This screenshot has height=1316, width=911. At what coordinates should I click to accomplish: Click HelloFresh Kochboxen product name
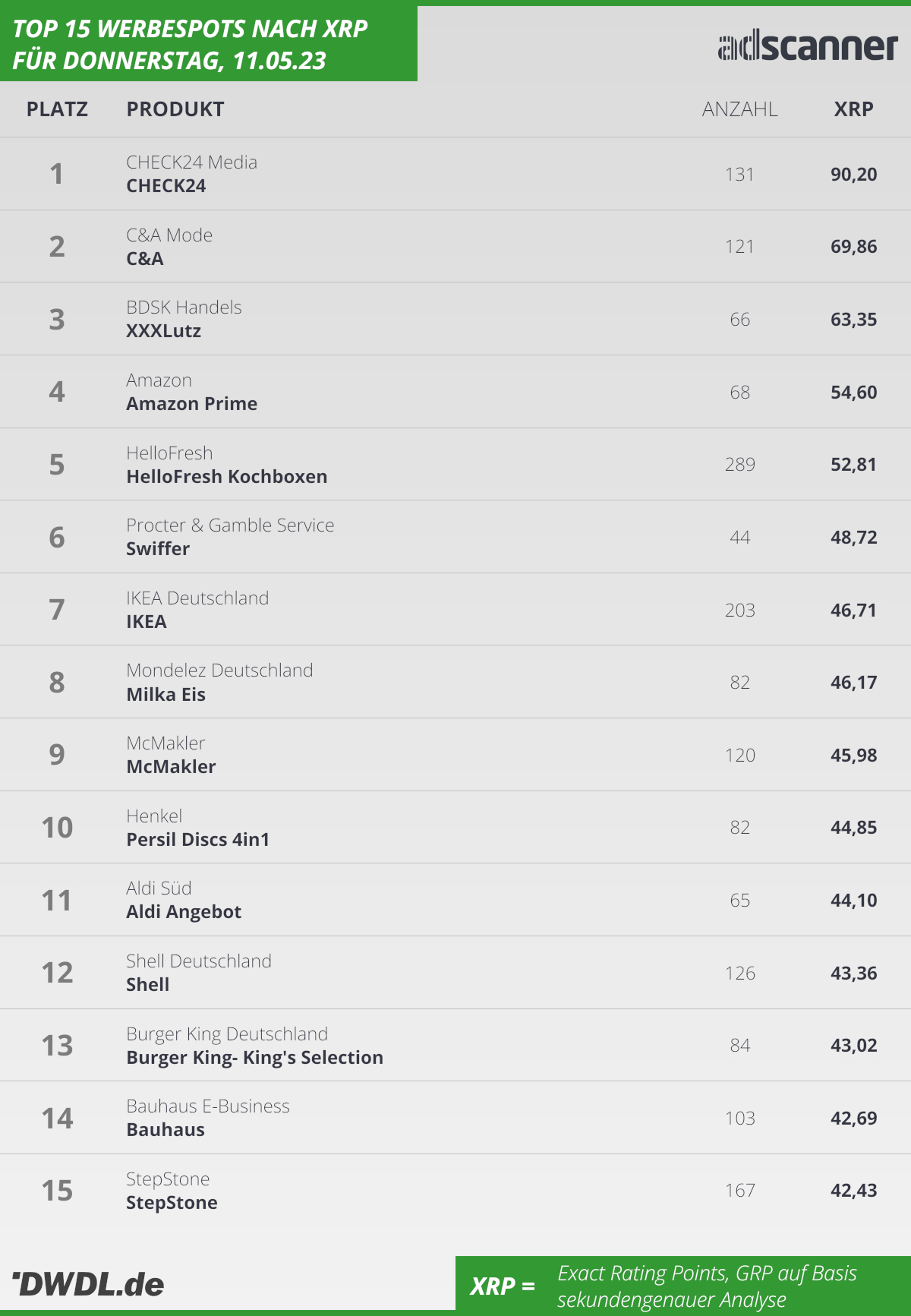226,477
